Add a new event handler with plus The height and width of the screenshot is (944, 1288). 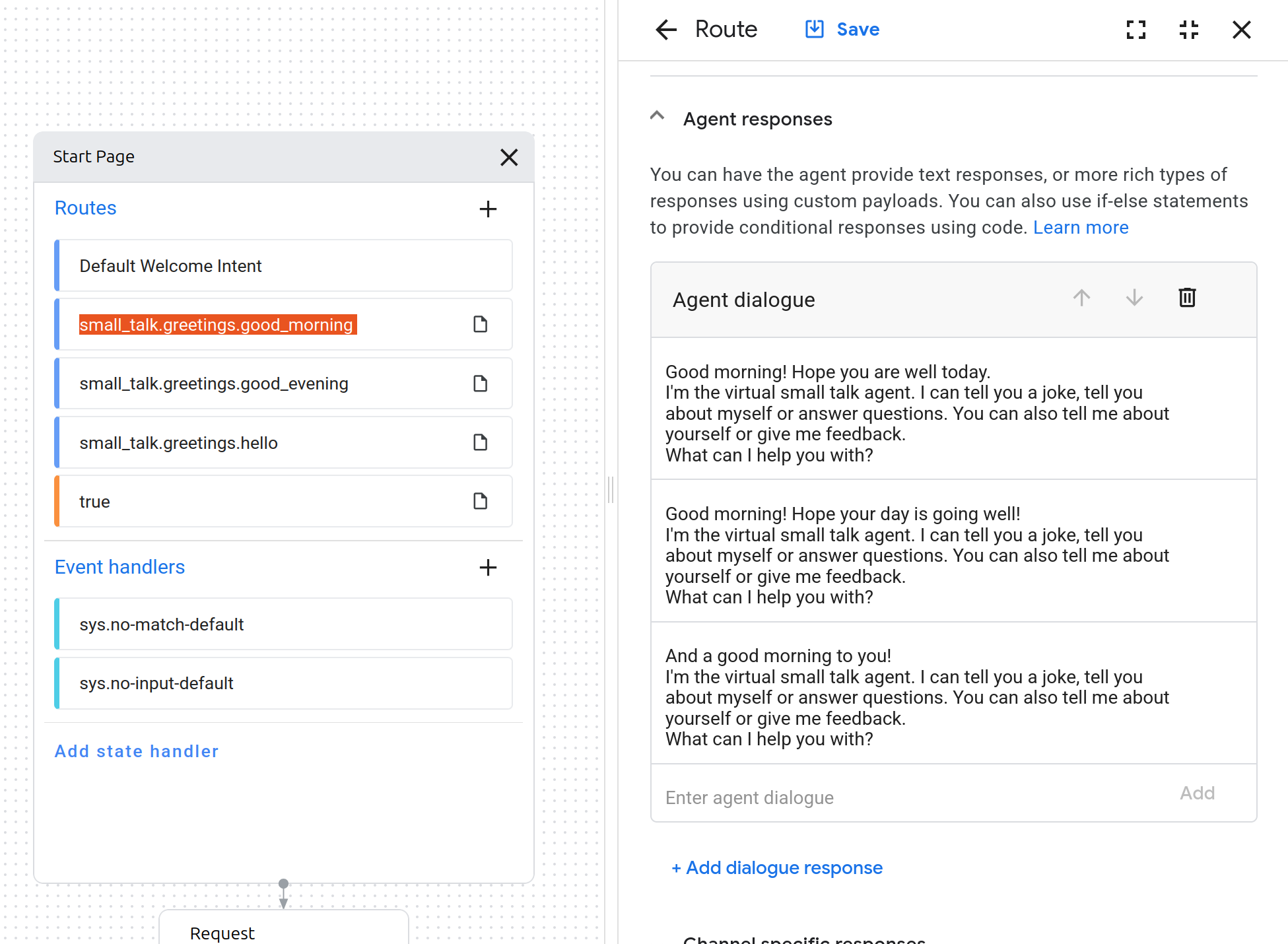[x=488, y=568]
